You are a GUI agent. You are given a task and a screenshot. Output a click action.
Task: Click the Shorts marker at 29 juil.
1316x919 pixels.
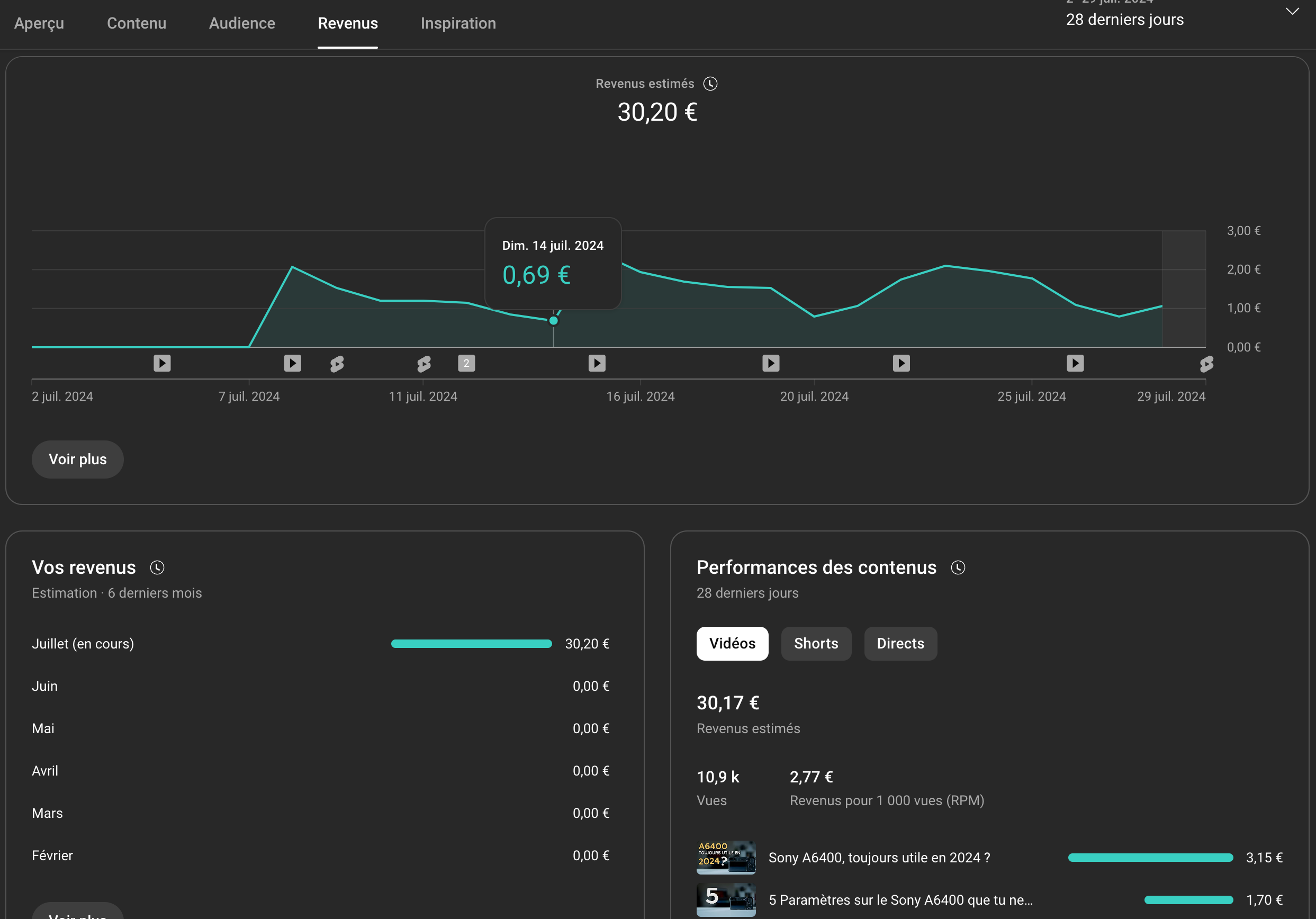(x=1206, y=364)
